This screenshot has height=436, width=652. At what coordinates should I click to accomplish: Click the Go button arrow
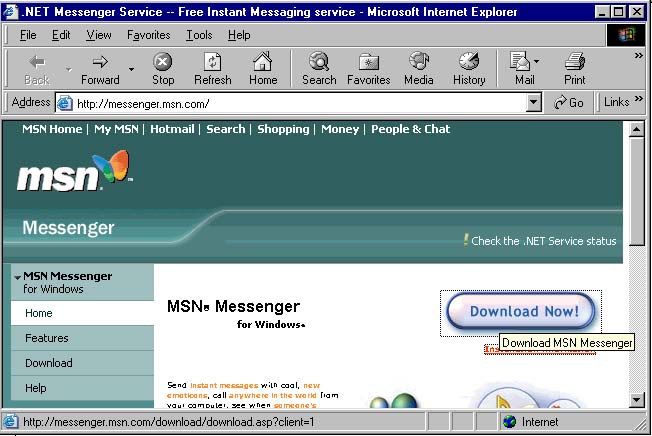[561, 102]
